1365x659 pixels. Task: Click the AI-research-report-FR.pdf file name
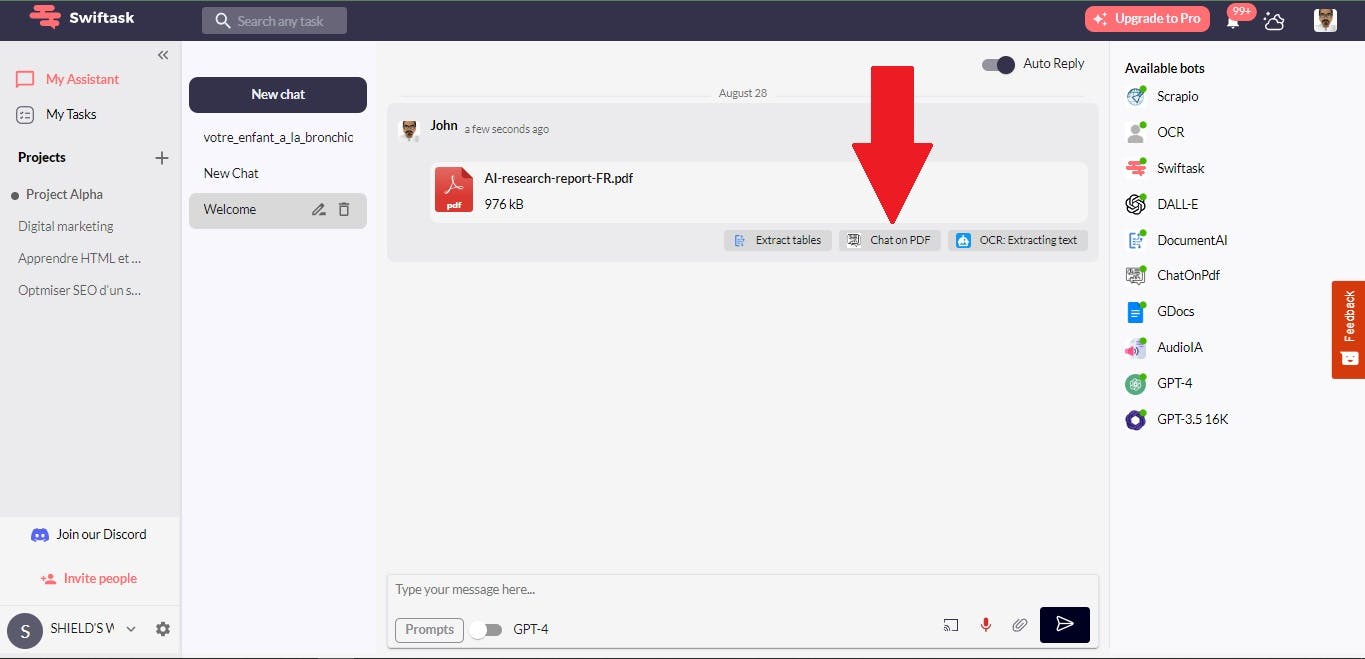[559, 178]
